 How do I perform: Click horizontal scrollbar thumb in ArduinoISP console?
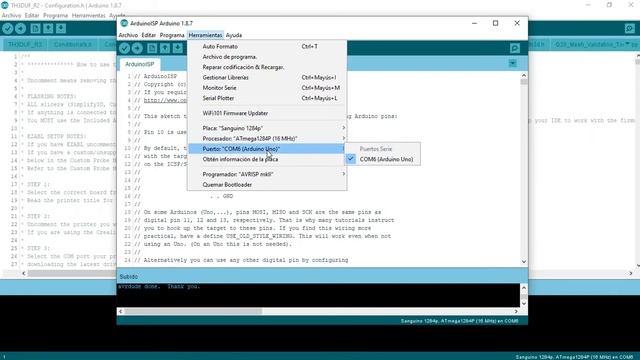[193, 311]
